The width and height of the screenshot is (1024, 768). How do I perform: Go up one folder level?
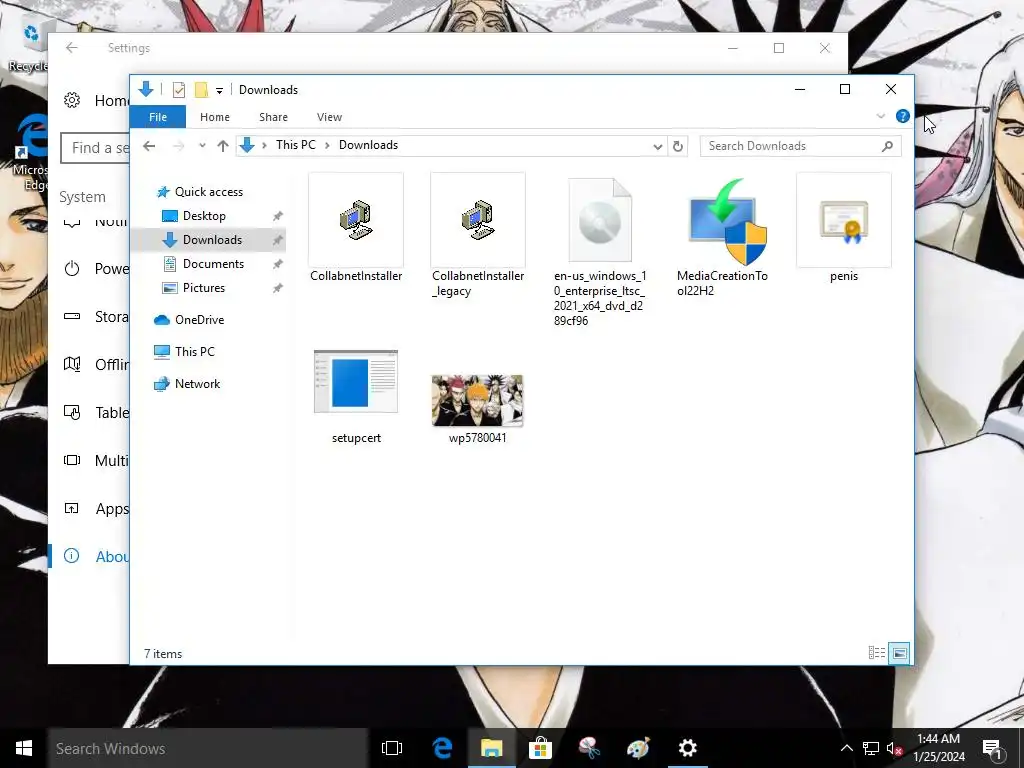223,146
